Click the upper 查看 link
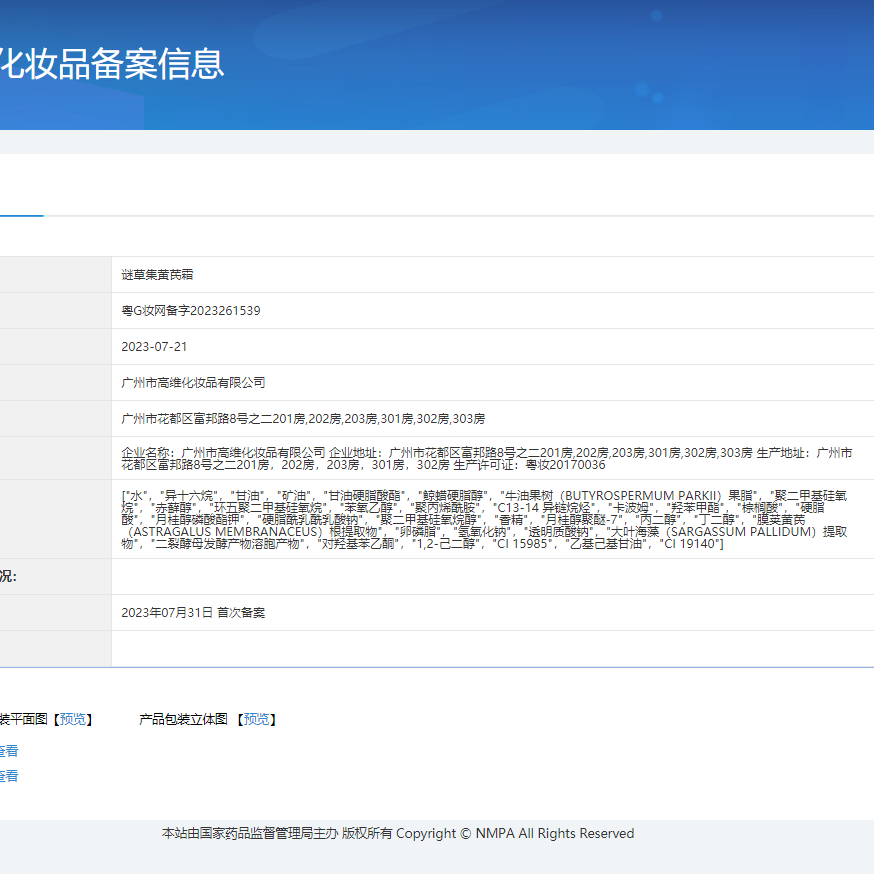Screen dimensions: 874x874 coord(8,751)
